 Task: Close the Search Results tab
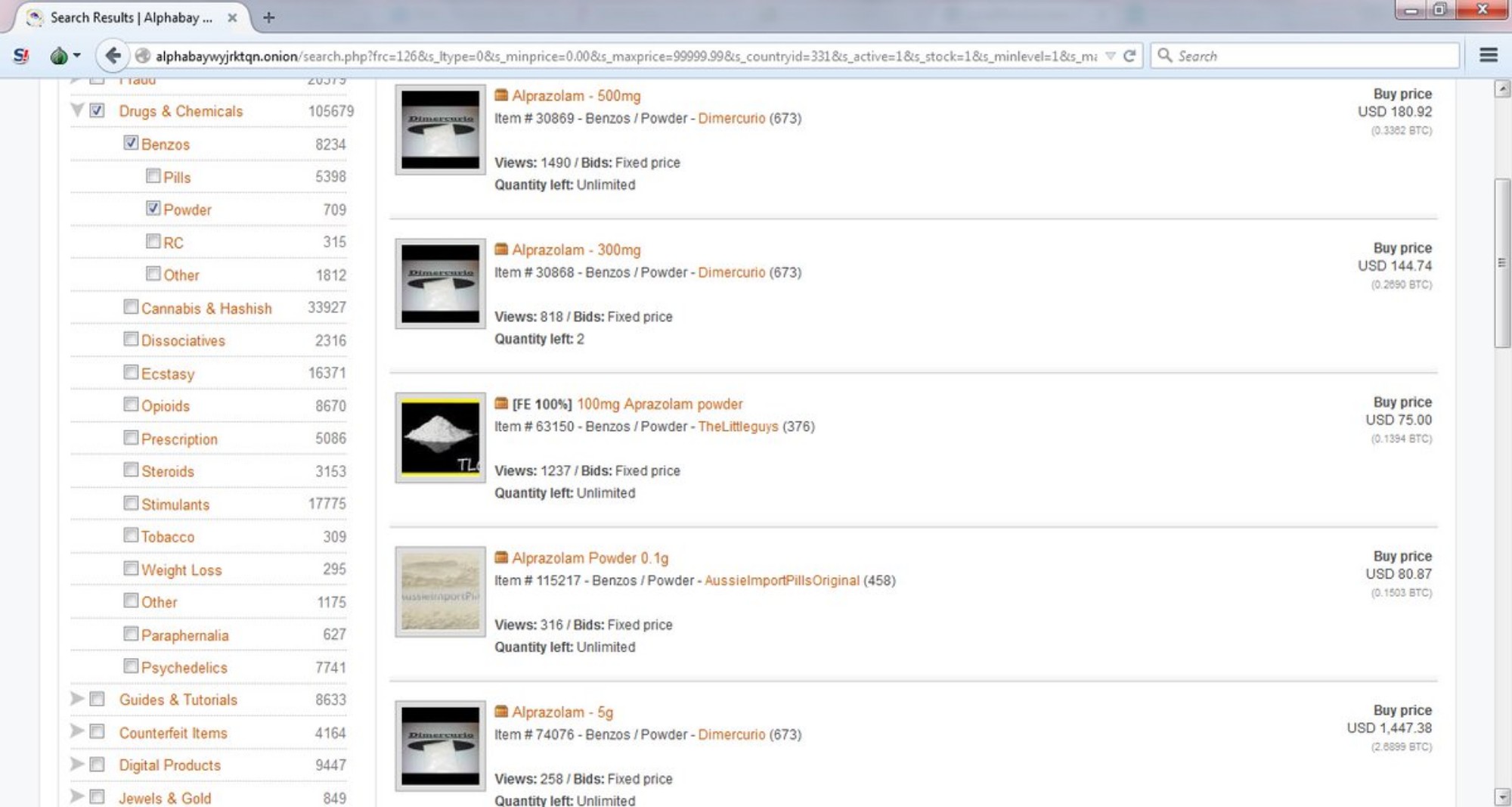click(232, 17)
